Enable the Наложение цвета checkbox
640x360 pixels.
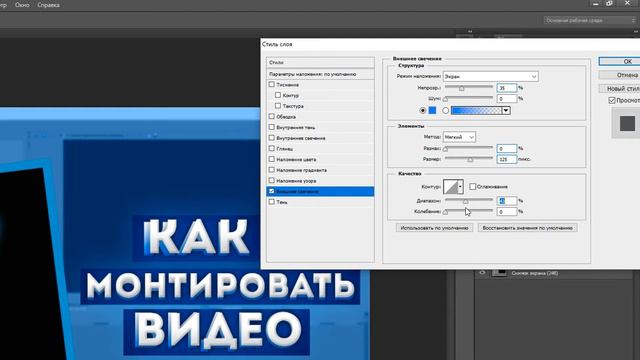tap(272, 159)
